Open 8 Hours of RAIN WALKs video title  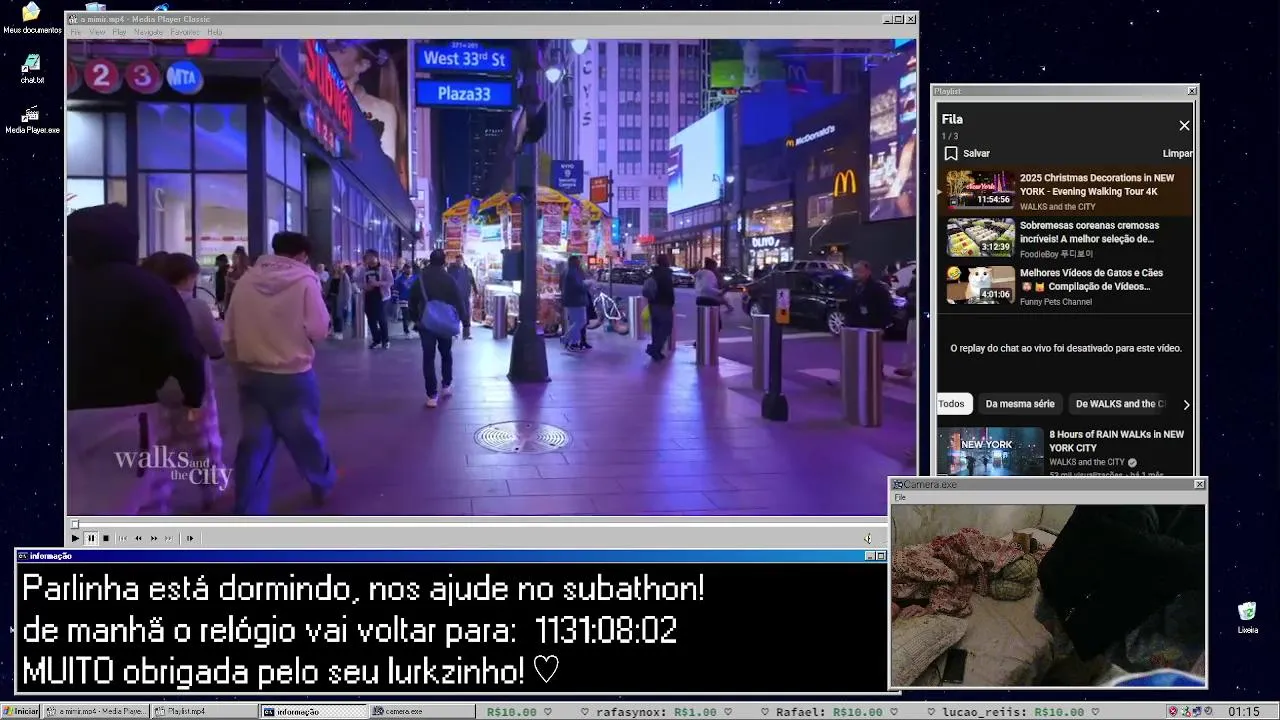tap(1116, 441)
